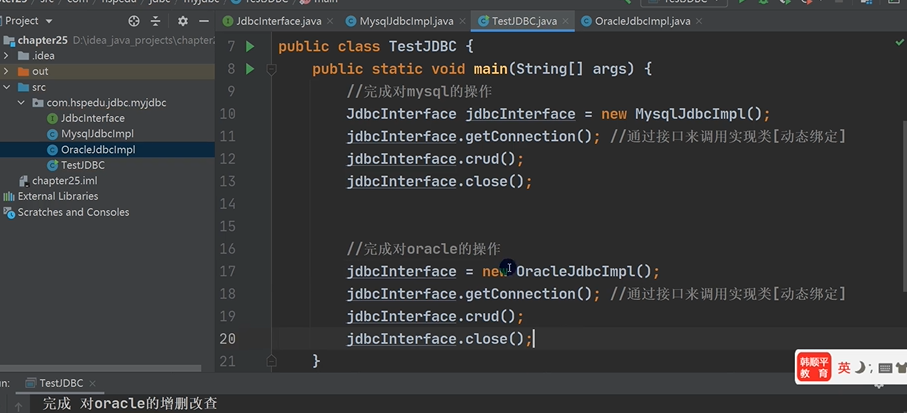Click 'close()' on line 13
Image resolution: width=907 pixels, height=413 pixels.
pos(495,182)
